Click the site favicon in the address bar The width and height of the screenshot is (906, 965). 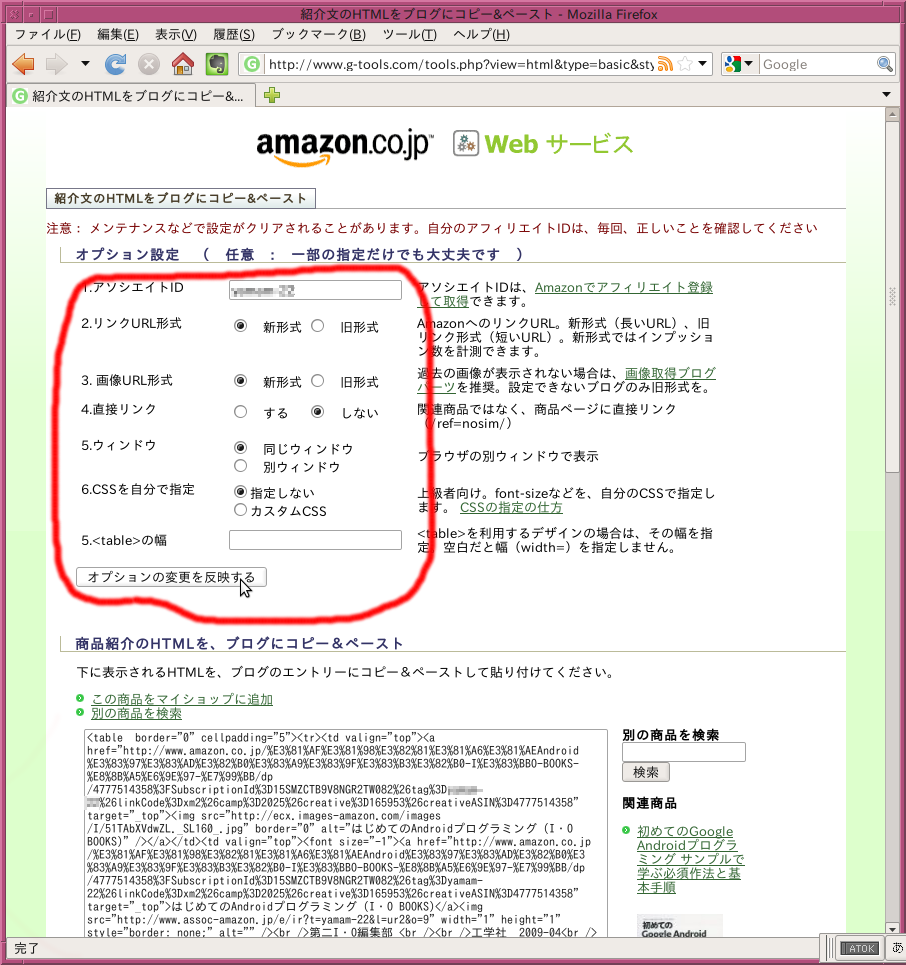(x=252, y=64)
